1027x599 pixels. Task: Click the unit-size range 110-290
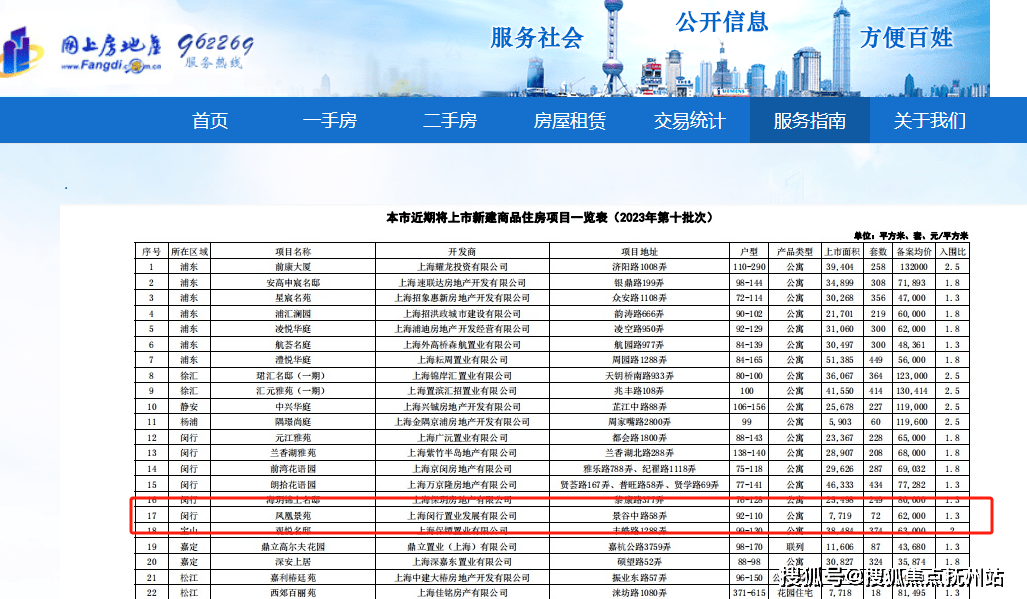(x=749, y=267)
